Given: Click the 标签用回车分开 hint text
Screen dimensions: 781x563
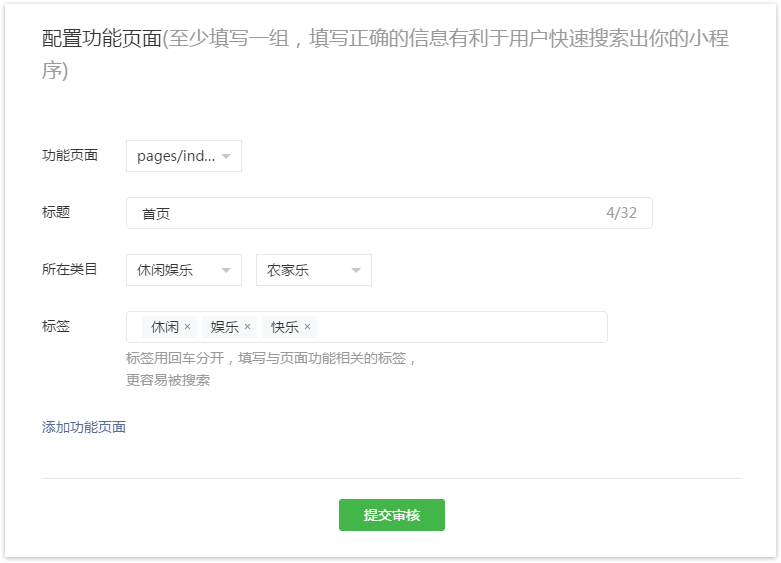Looking at the screenshot, I should point(175,358).
